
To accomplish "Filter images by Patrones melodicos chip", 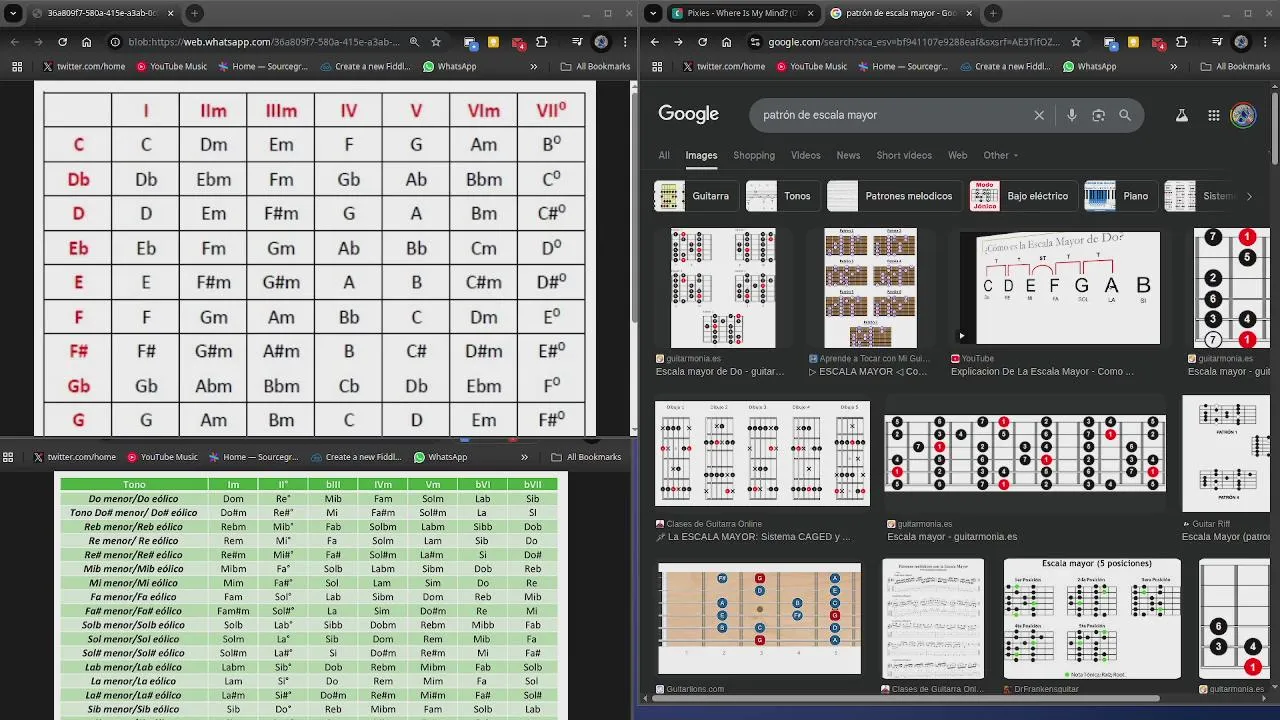I will coord(894,196).
